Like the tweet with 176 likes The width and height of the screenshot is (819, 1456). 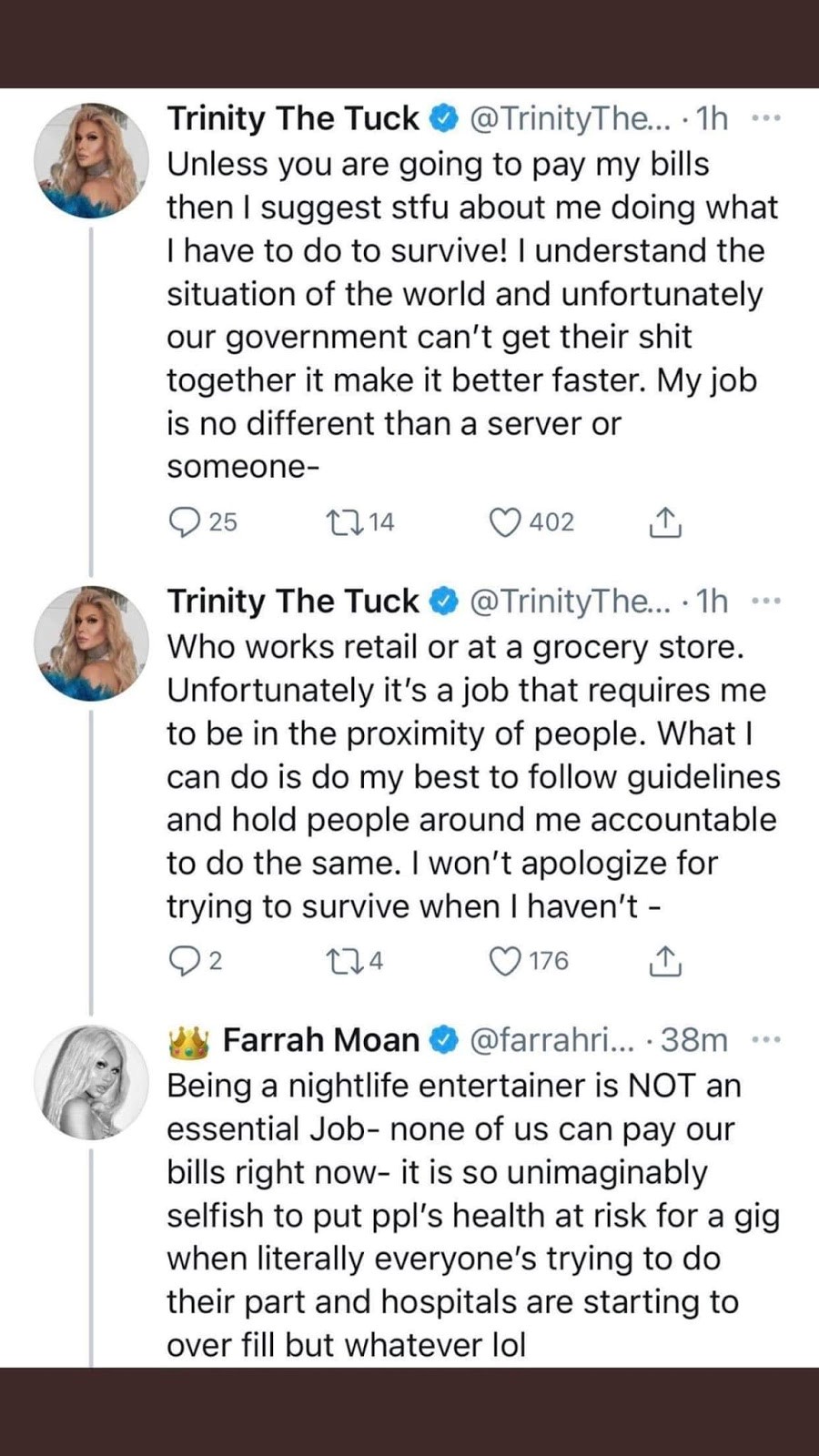point(504,961)
